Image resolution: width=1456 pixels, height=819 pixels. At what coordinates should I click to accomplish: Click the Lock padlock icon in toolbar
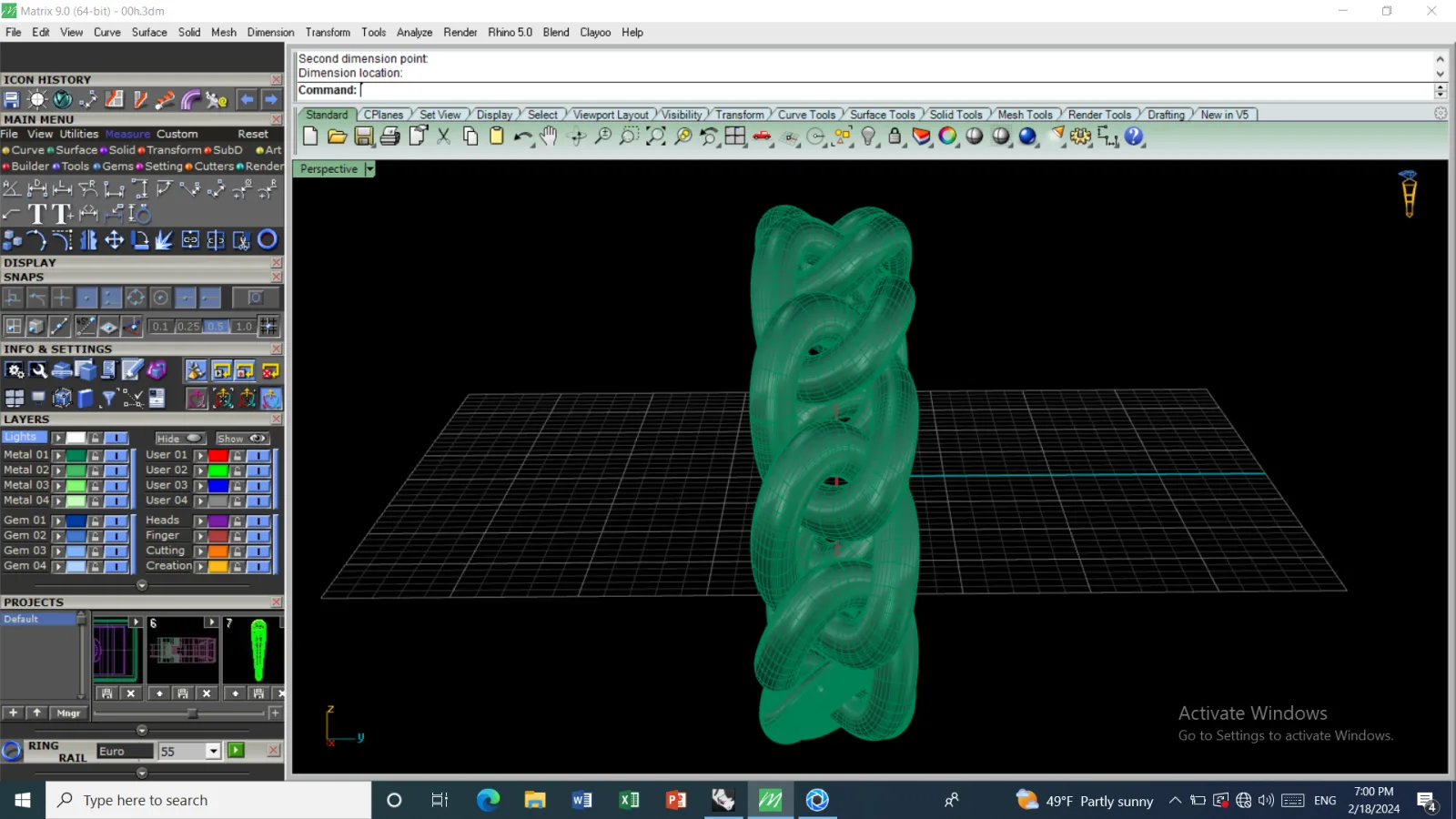click(895, 136)
